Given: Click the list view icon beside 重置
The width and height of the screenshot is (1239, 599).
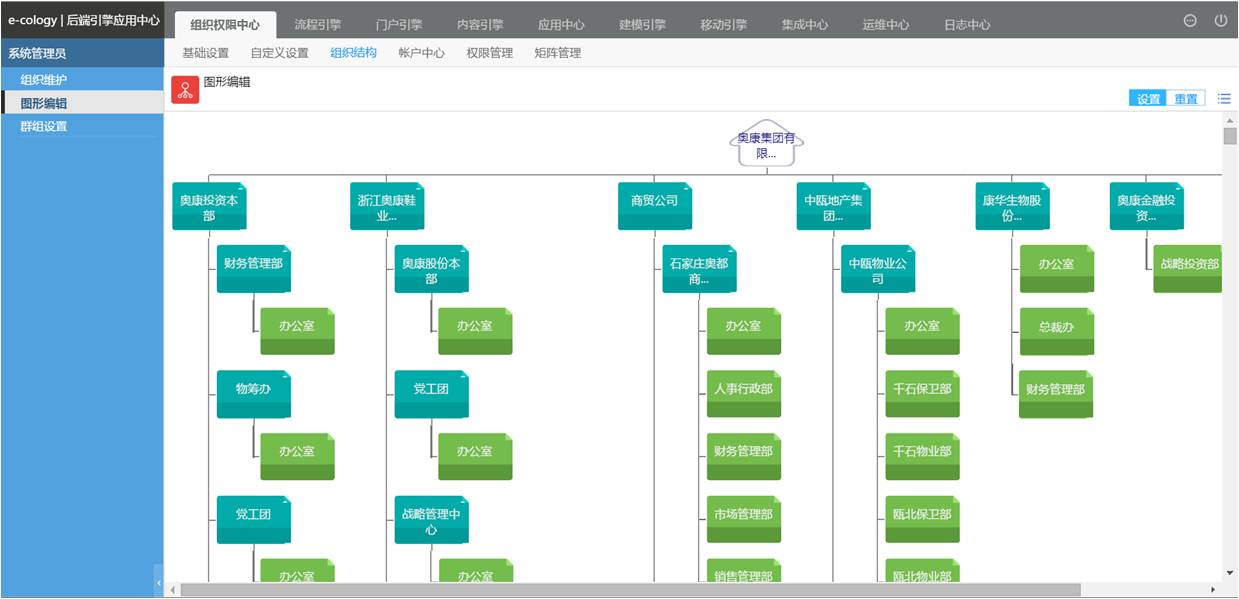Looking at the screenshot, I should tap(1224, 98).
